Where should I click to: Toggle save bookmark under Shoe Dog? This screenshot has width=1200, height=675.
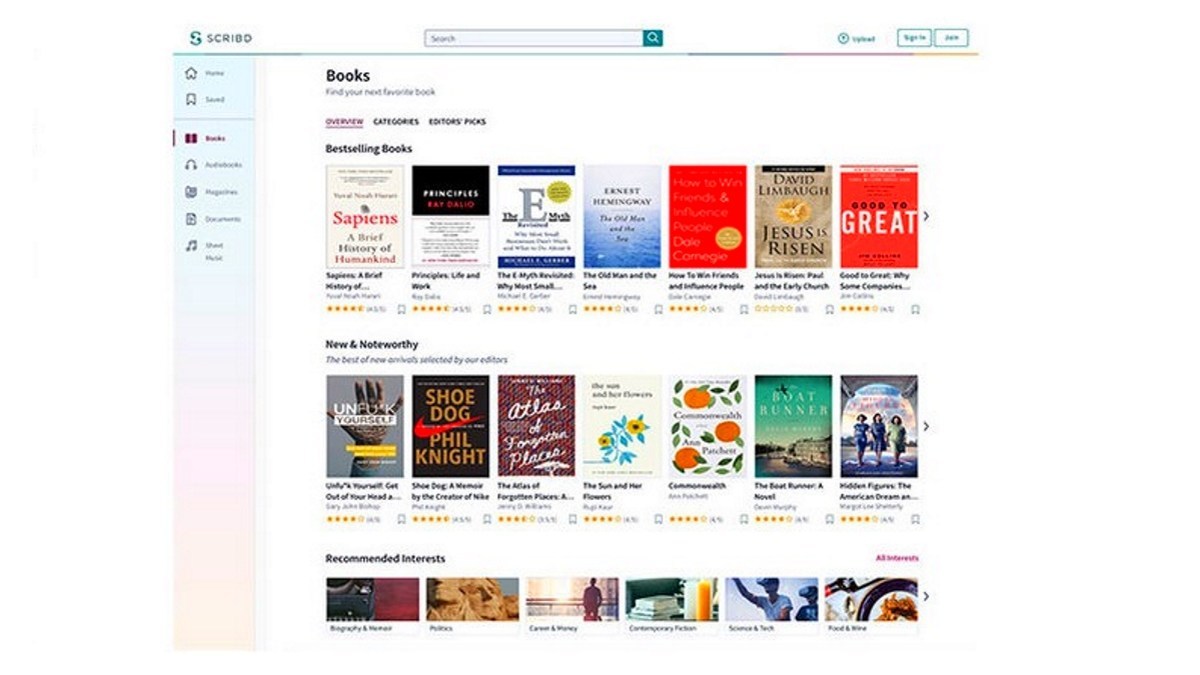[487, 520]
